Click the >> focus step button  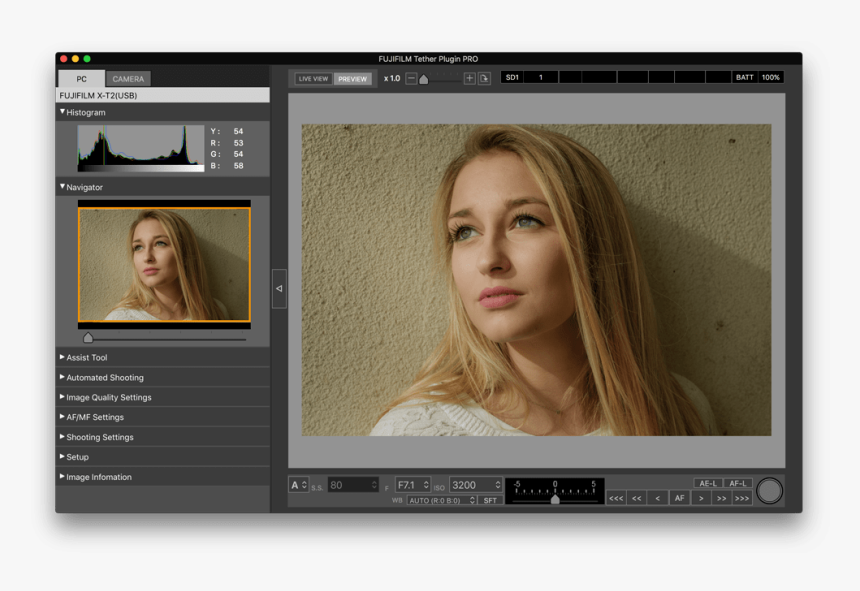click(721, 498)
